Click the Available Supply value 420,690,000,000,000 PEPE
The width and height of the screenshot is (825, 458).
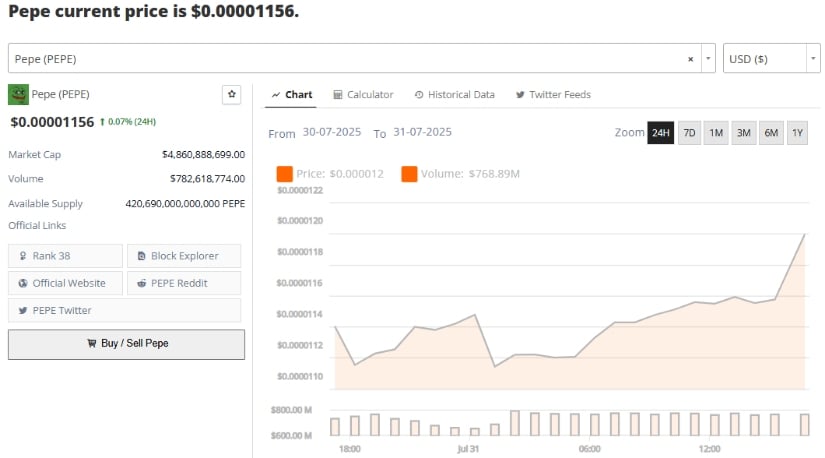[x=185, y=204]
